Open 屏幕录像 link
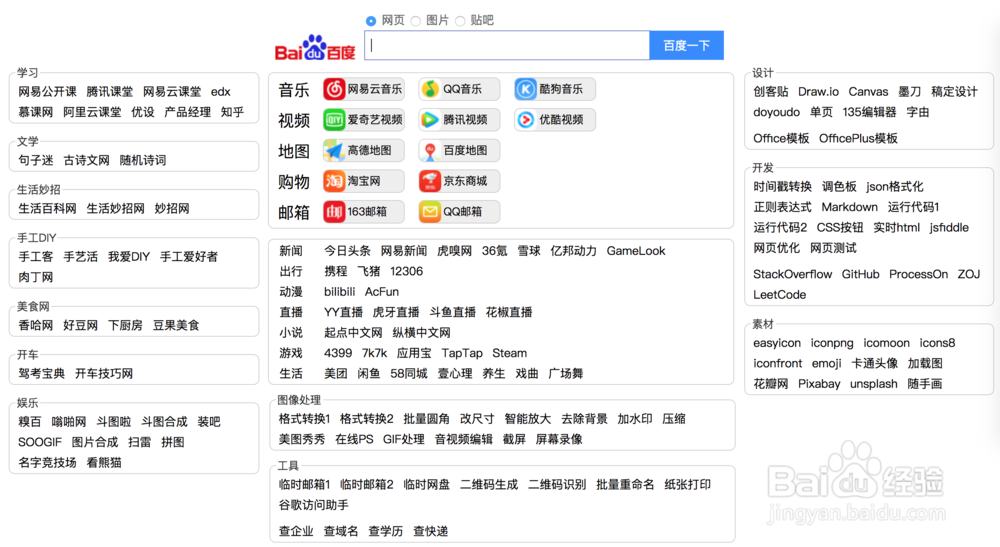This screenshot has height=547, width=1000. [x=559, y=439]
